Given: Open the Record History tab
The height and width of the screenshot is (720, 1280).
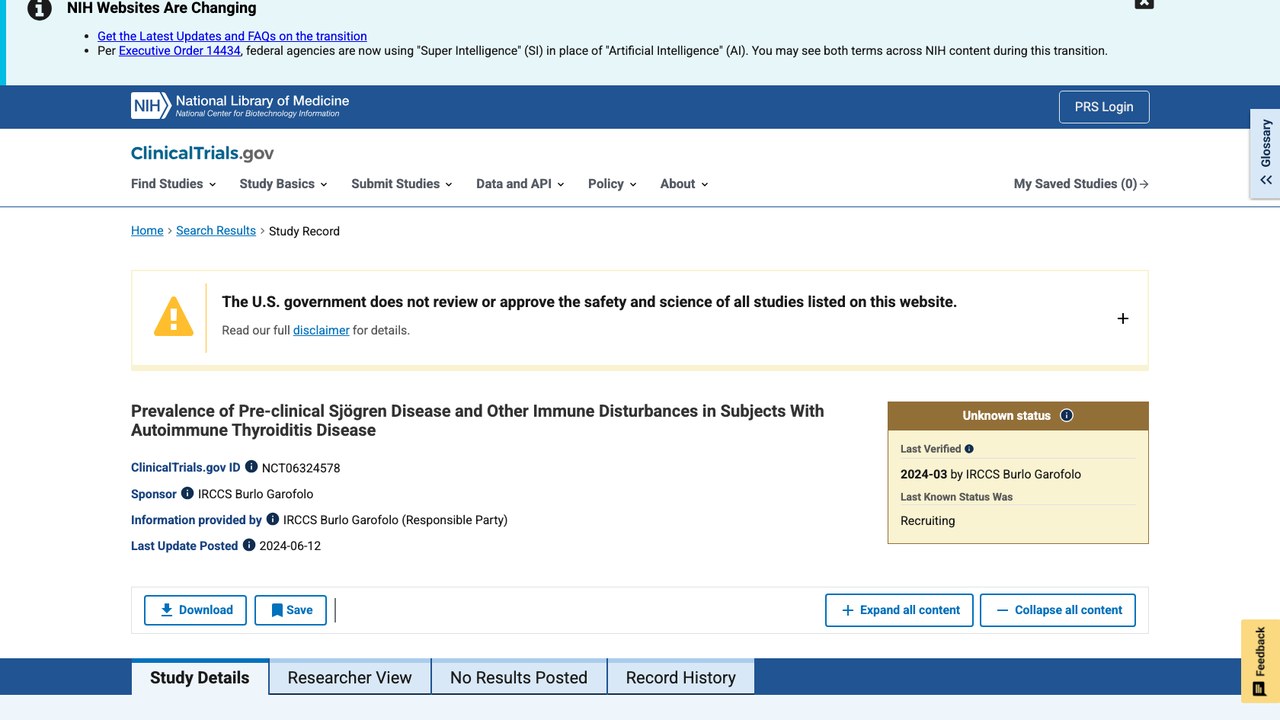Looking at the screenshot, I should coord(681,677).
